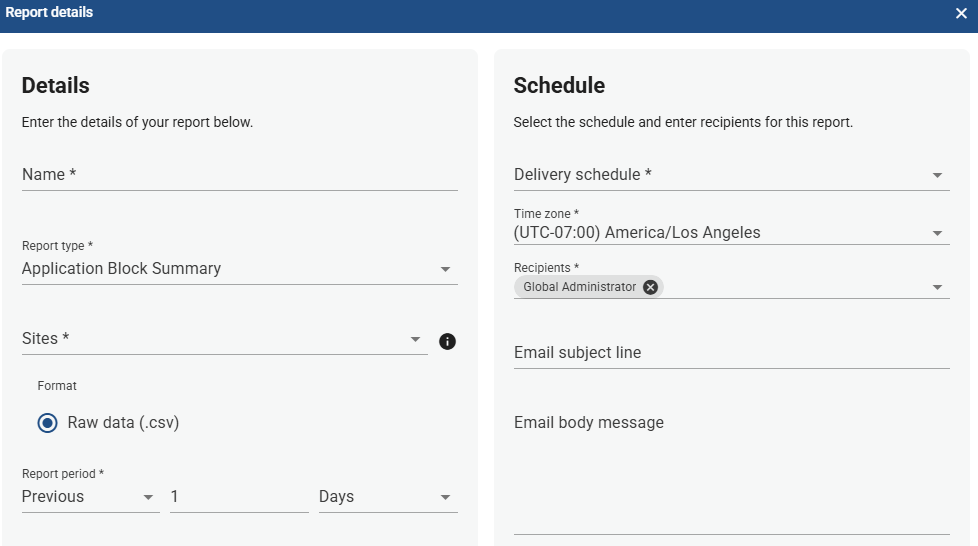Close the Report details dialog
This screenshot has height=546, width=978.
[961, 13]
